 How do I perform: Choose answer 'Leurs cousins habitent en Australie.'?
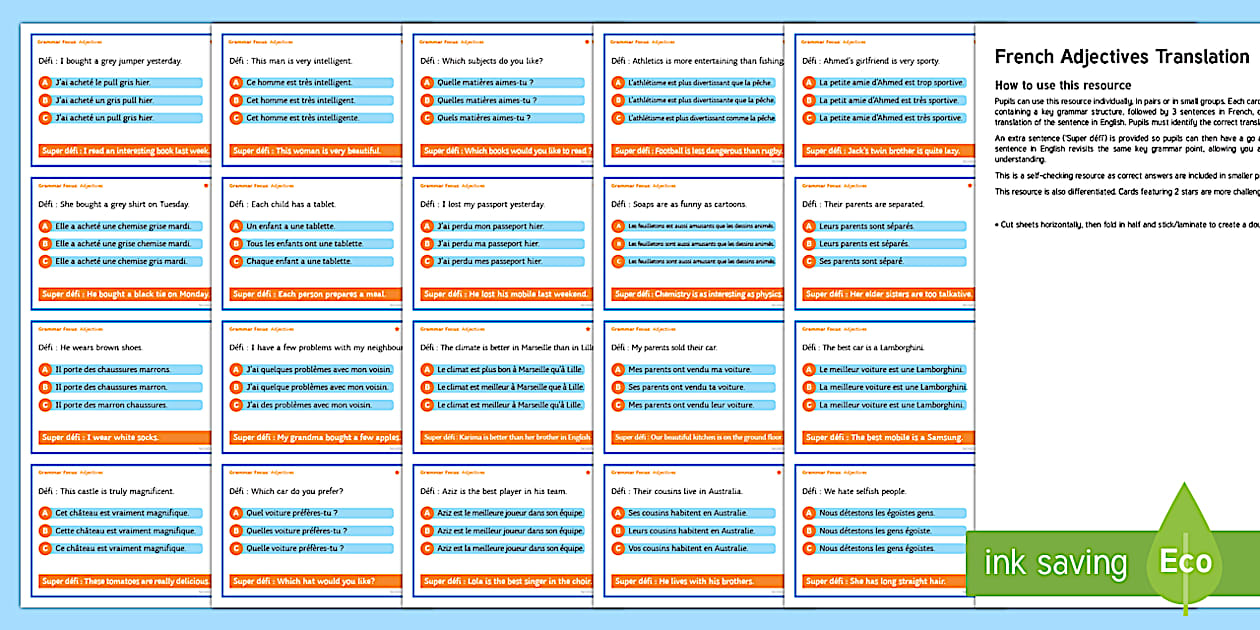coord(688,530)
